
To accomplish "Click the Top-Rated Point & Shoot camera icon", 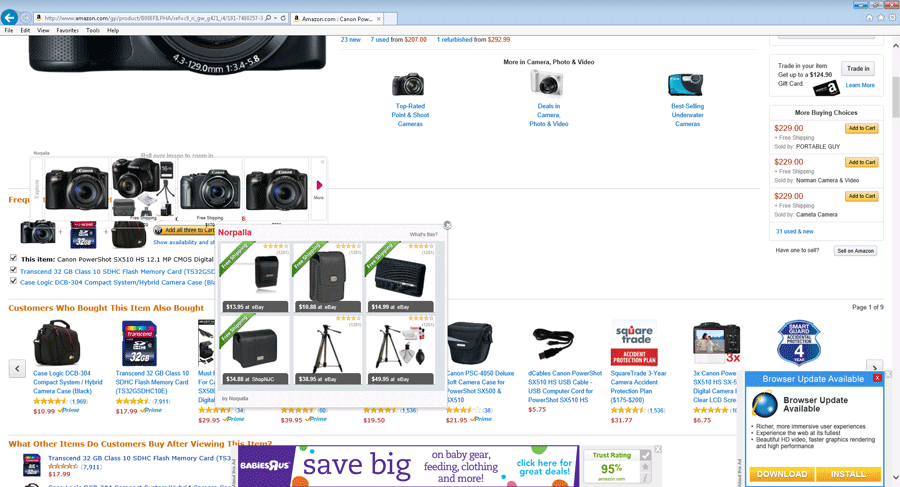I will coord(408,85).
